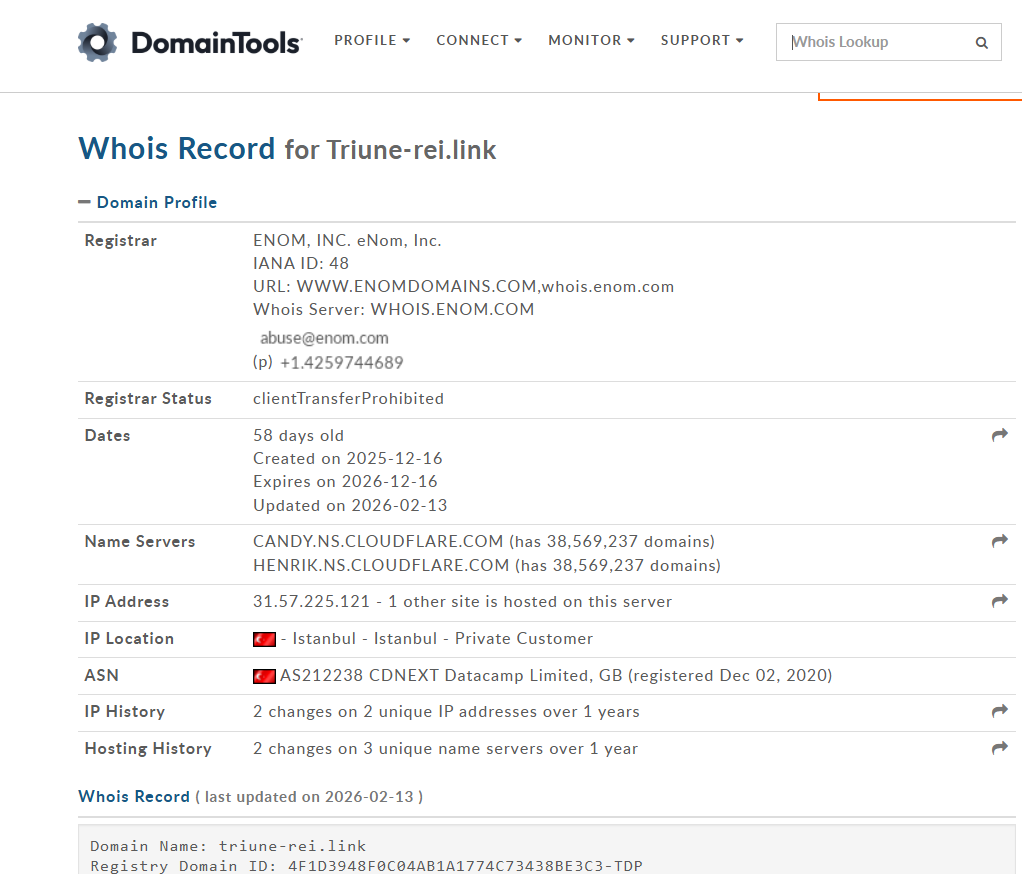Click 'Istanbul - Istanbul - Private Customer' text
Viewport: 1022px width, 874px height.
tap(443, 639)
